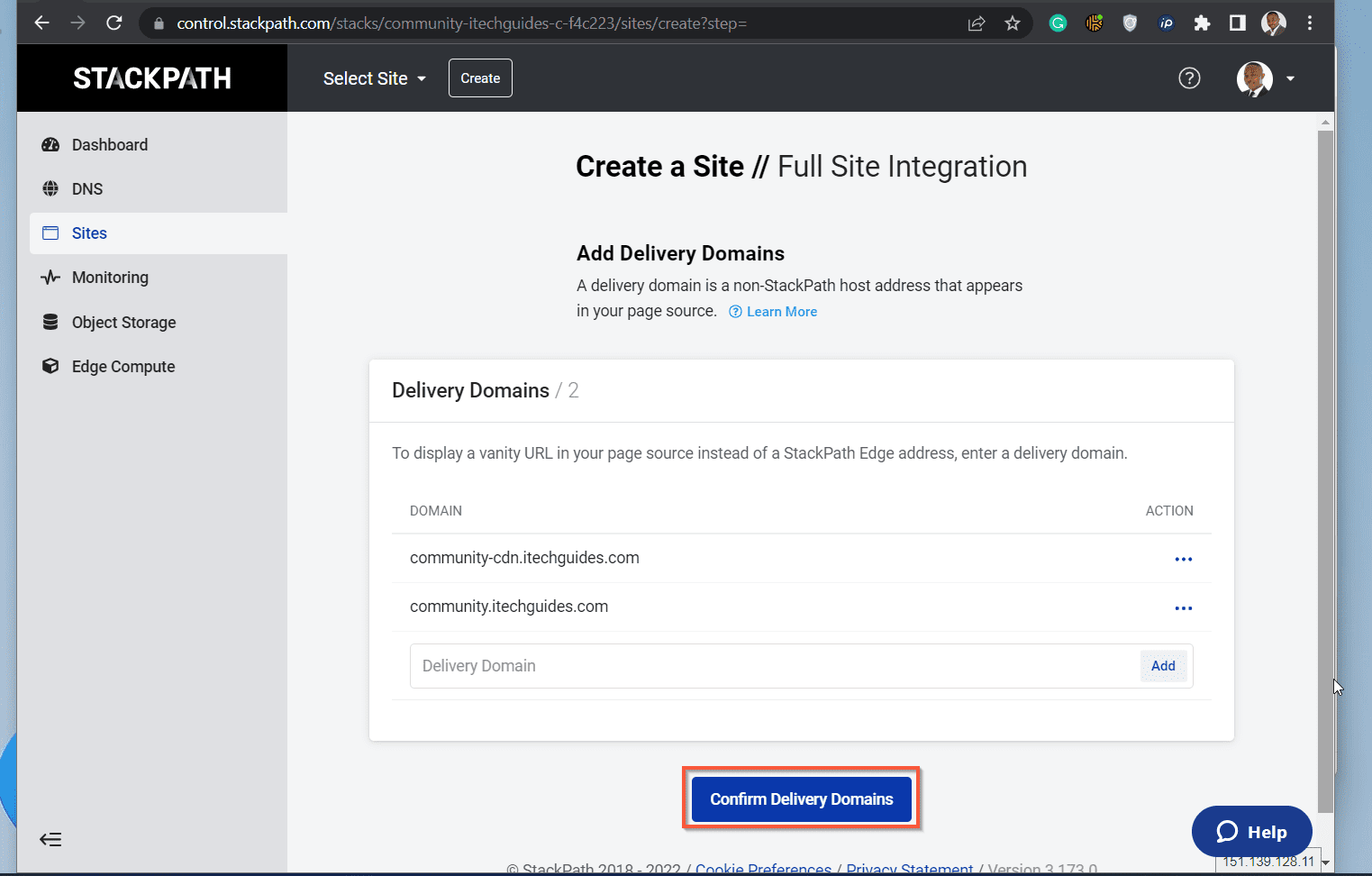Open the user account avatar menu

tap(1265, 78)
